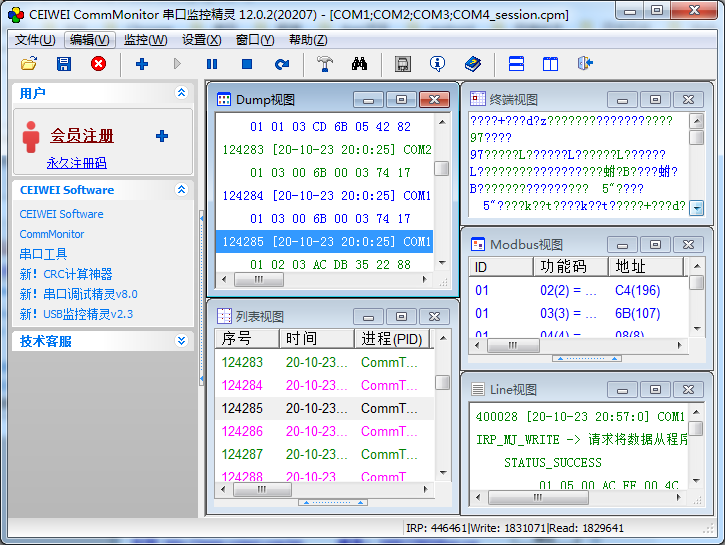Select row 124287 in 列表视图

325,454
